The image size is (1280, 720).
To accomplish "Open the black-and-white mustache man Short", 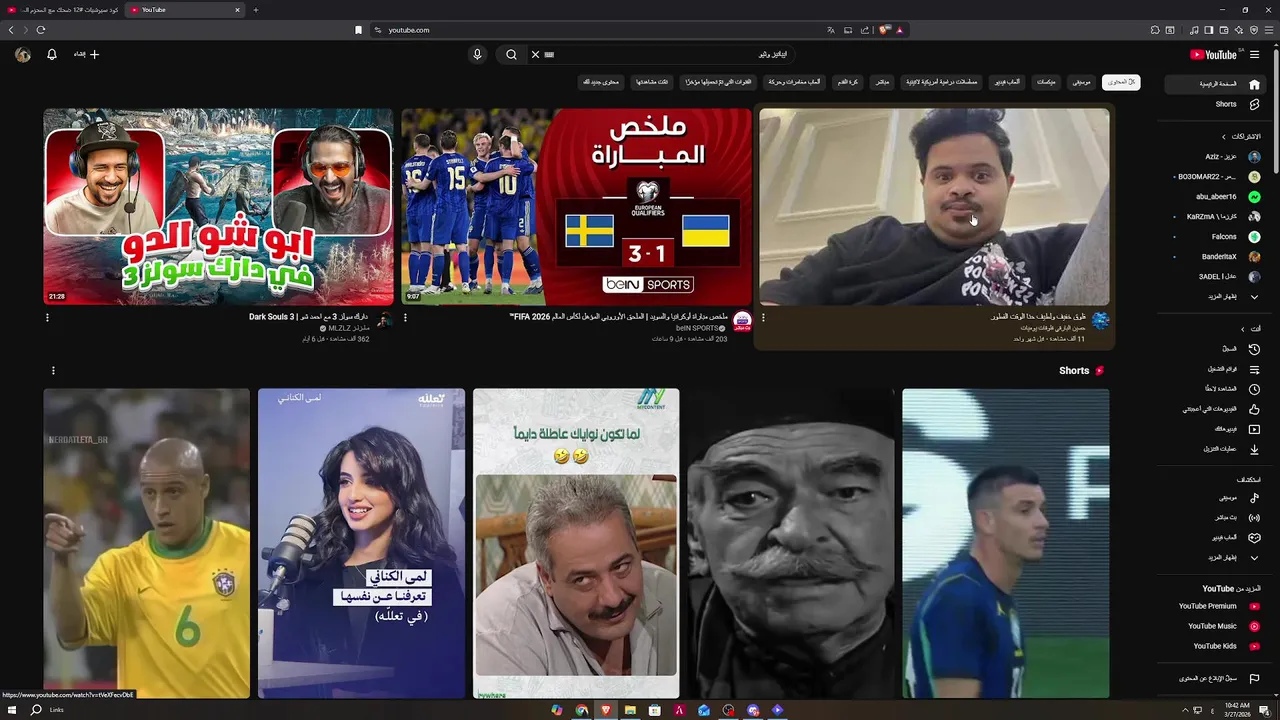I will [x=791, y=543].
